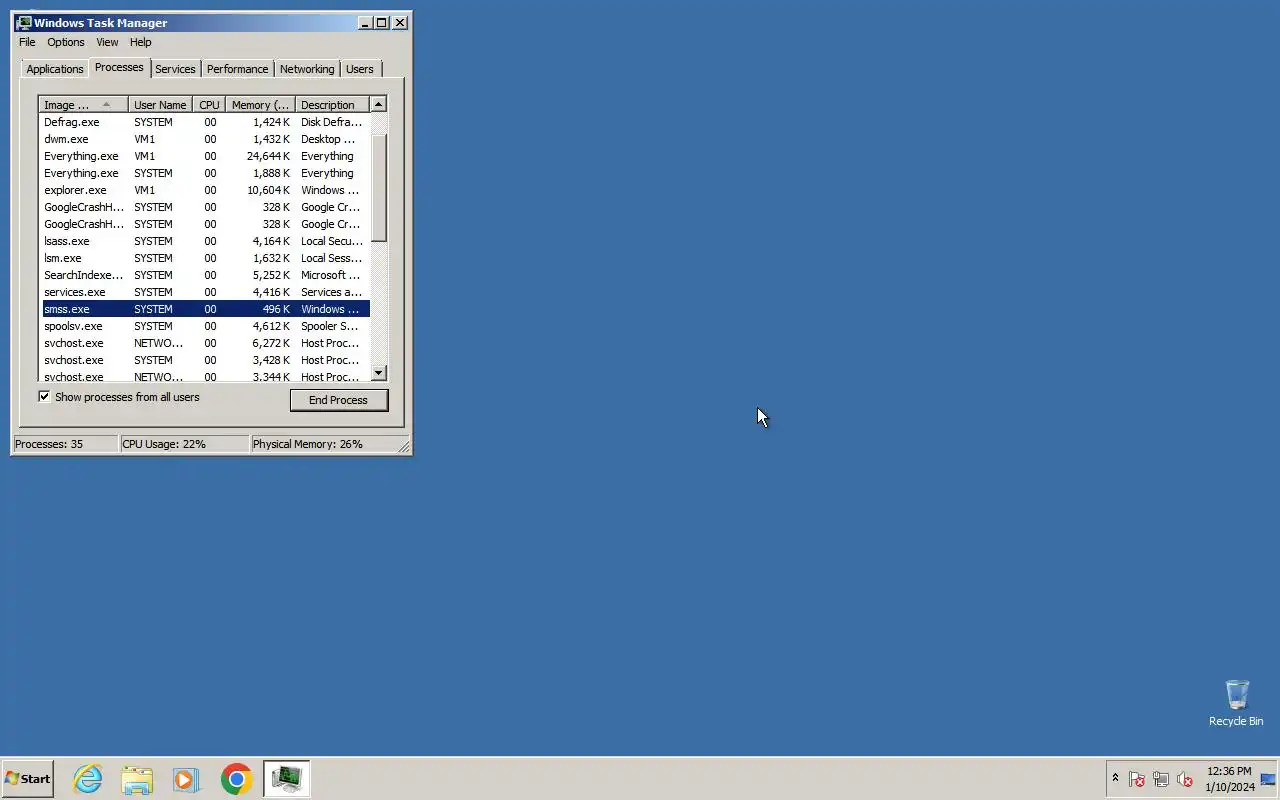
Task: Sort by User Name column header
Action: click(x=160, y=105)
